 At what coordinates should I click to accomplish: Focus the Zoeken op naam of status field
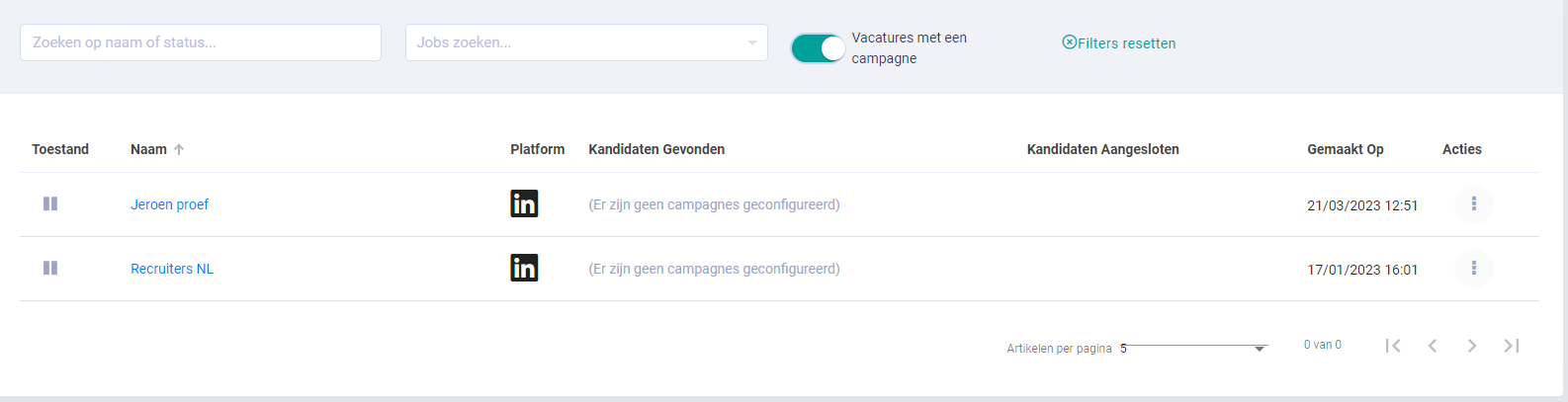pyautogui.click(x=201, y=42)
